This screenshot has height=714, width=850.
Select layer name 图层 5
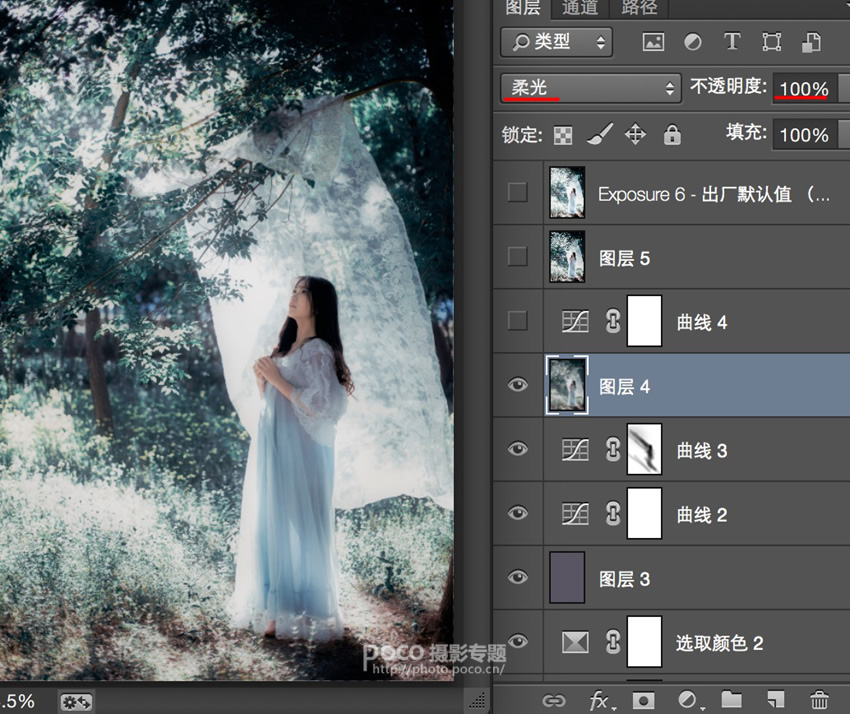[624, 259]
